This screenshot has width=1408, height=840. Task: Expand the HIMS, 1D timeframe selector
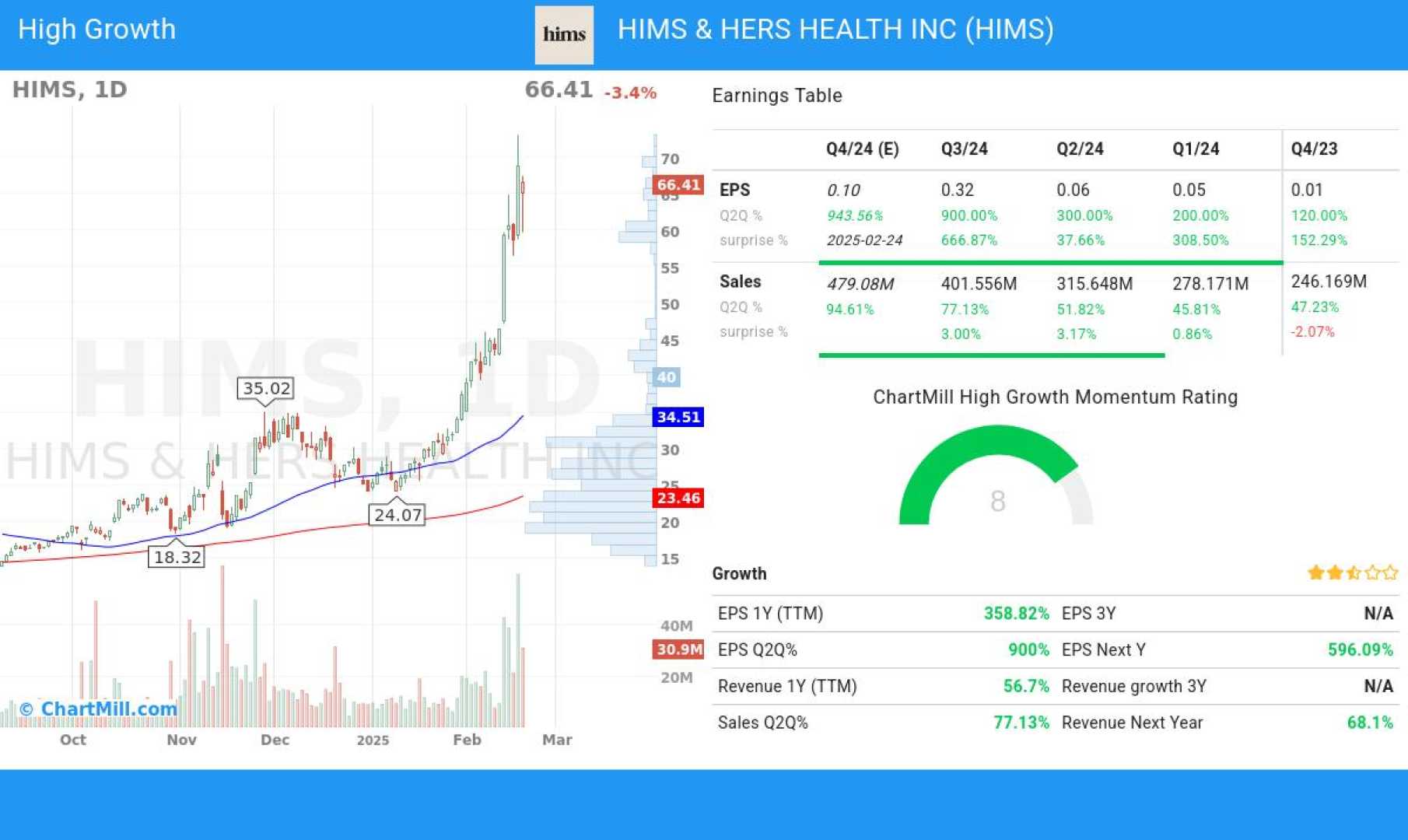pos(70,89)
